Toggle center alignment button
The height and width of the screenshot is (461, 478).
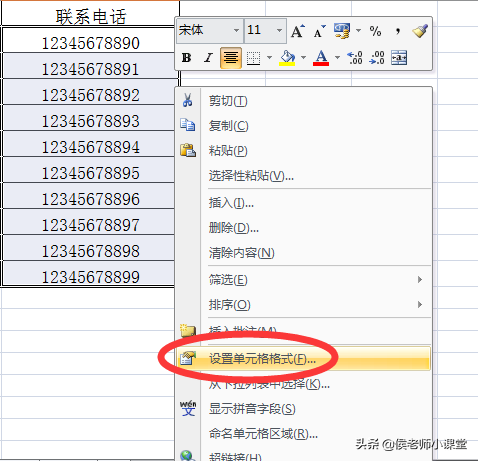pyautogui.click(x=231, y=58)
